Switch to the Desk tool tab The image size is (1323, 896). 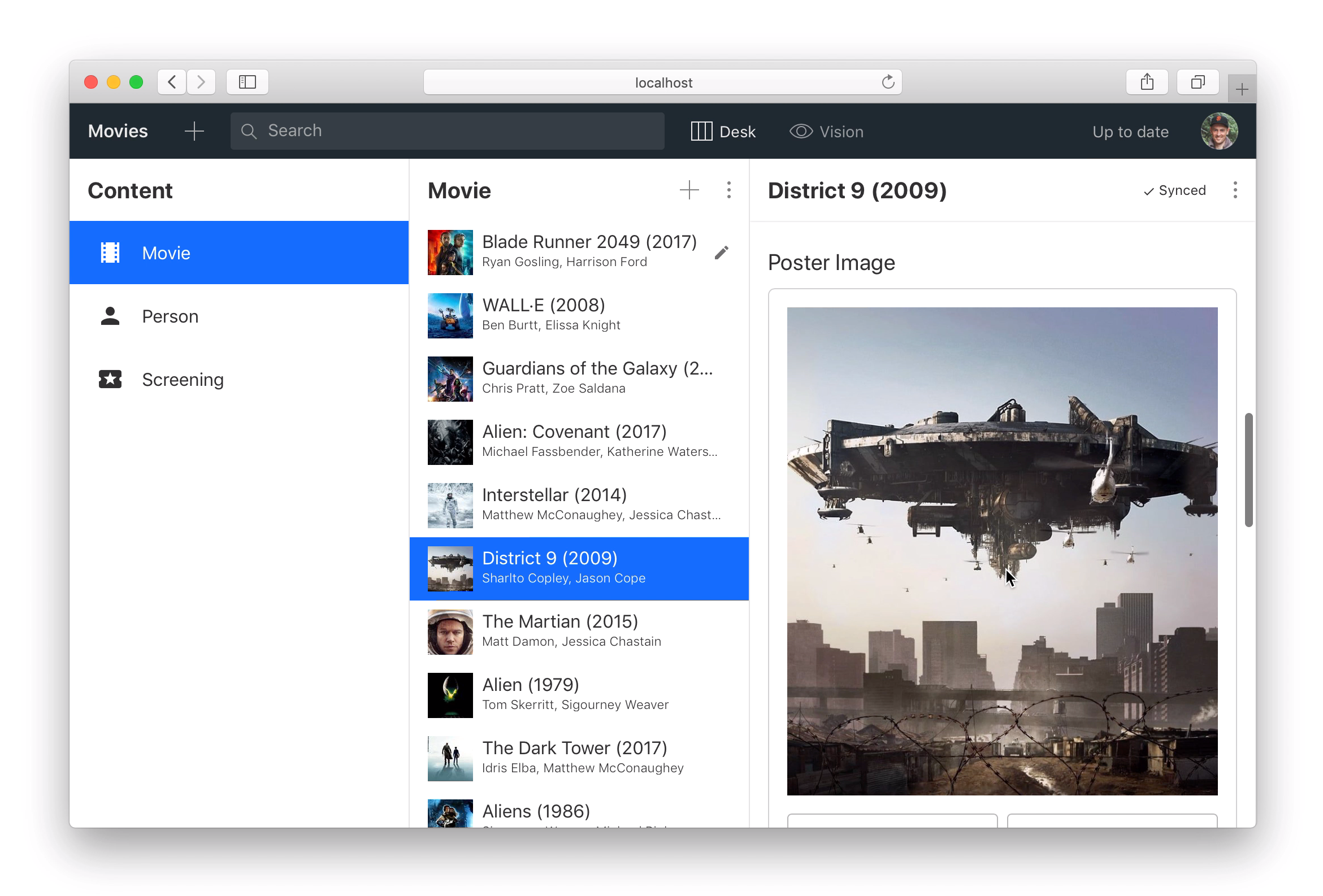coord(723,132)
